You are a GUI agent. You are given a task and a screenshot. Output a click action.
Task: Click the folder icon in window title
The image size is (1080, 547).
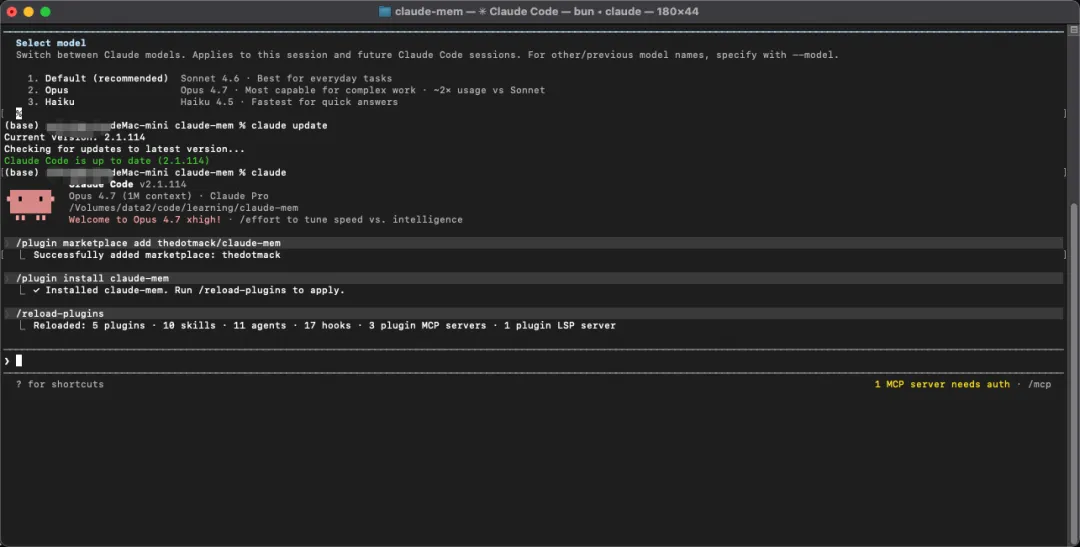pyautogui.click(x=385, y=11)
